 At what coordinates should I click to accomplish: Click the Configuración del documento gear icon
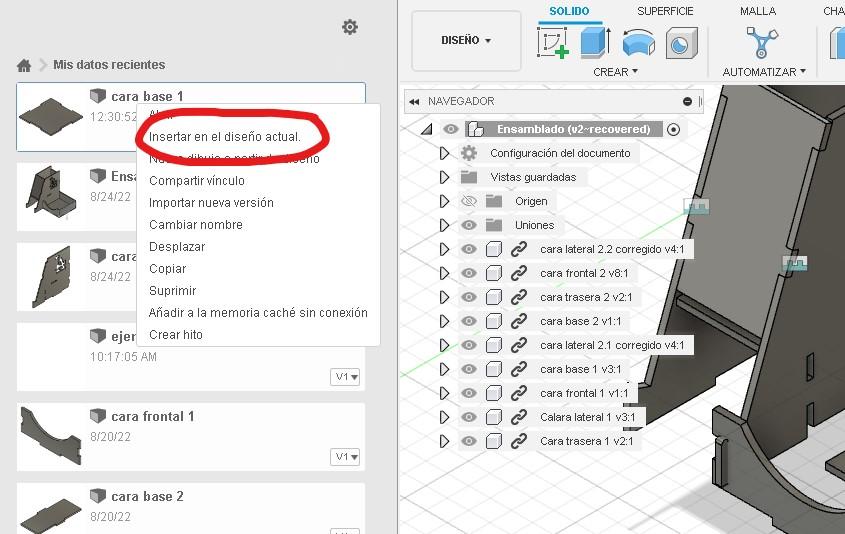click(x=469, y=153)
